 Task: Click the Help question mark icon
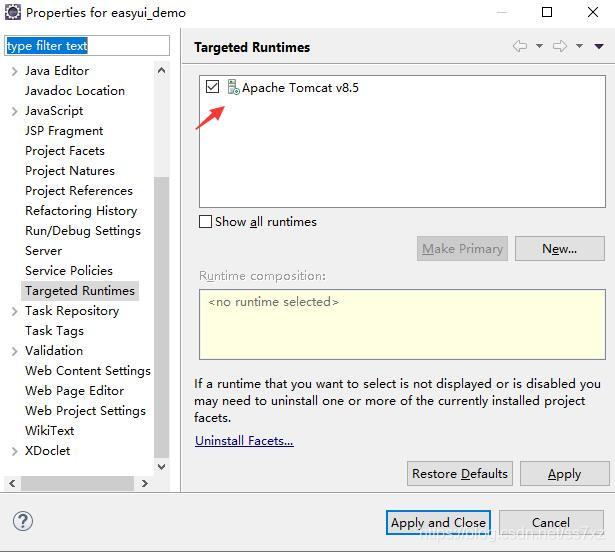[23, 521]
